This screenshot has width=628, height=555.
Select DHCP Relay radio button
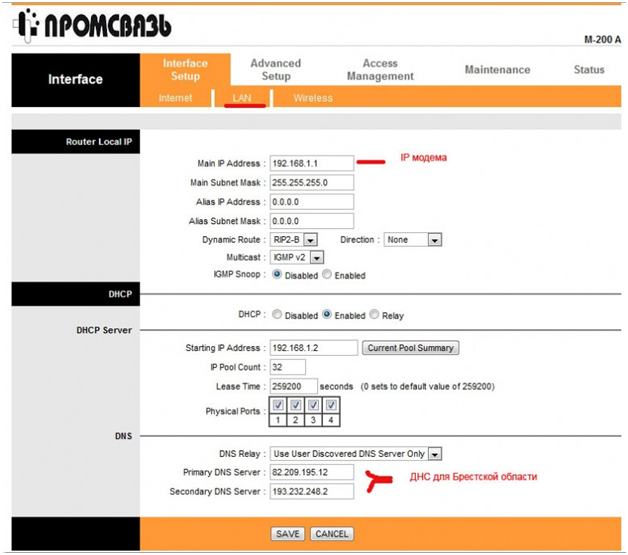[374, 315]
